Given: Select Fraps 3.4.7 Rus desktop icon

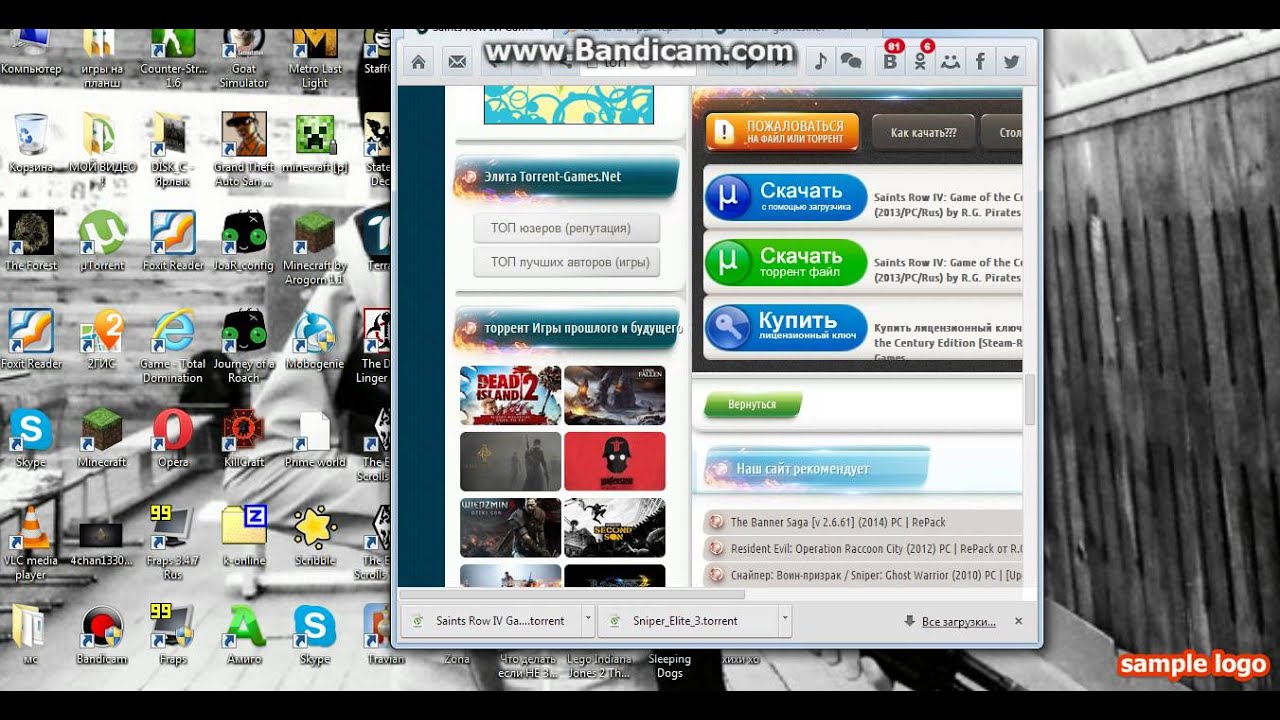Looking at the screenshot, I should (173, 543).
